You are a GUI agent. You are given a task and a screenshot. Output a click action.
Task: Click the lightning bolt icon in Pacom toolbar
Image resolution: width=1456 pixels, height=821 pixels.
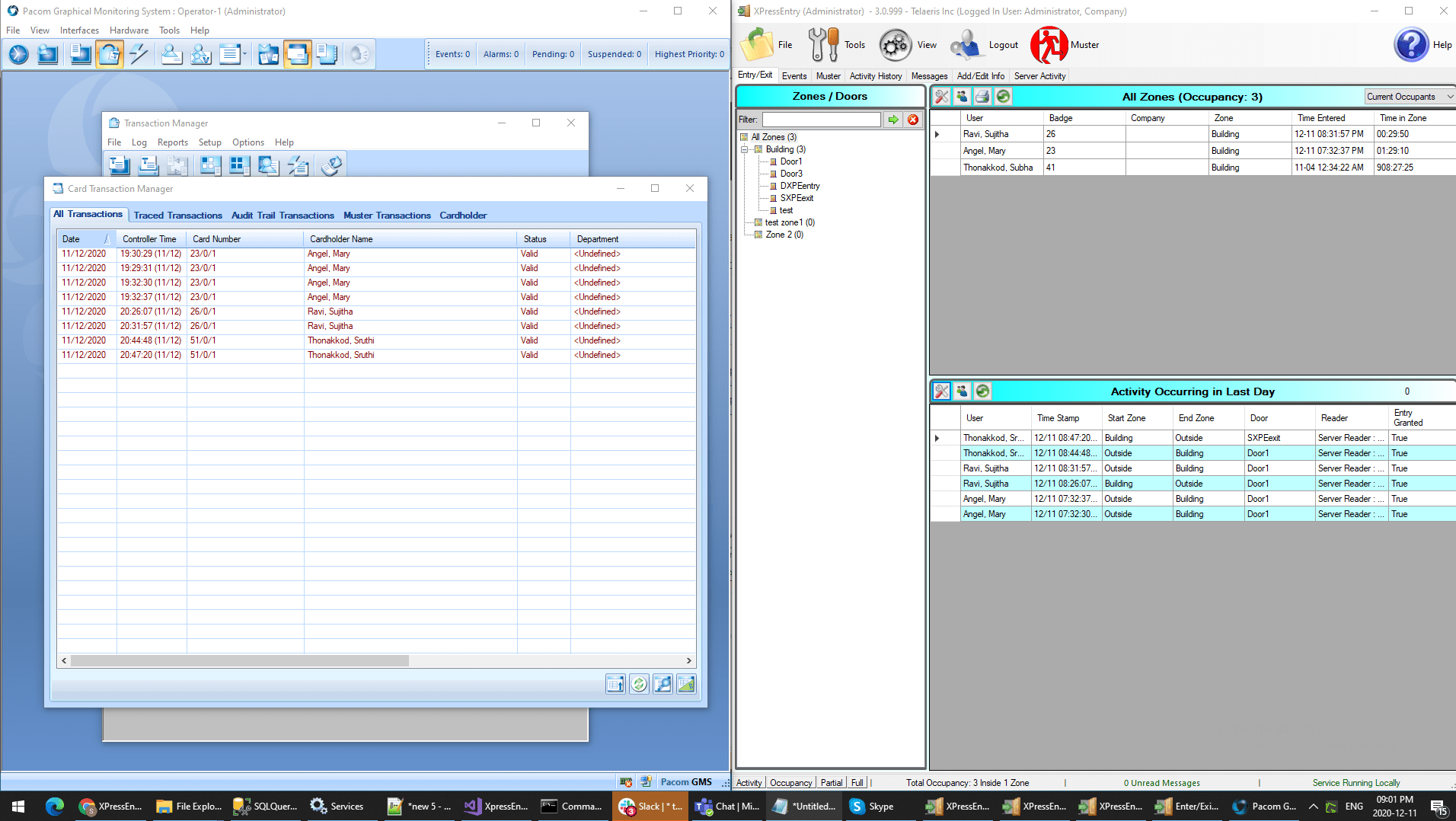(139, 54)
